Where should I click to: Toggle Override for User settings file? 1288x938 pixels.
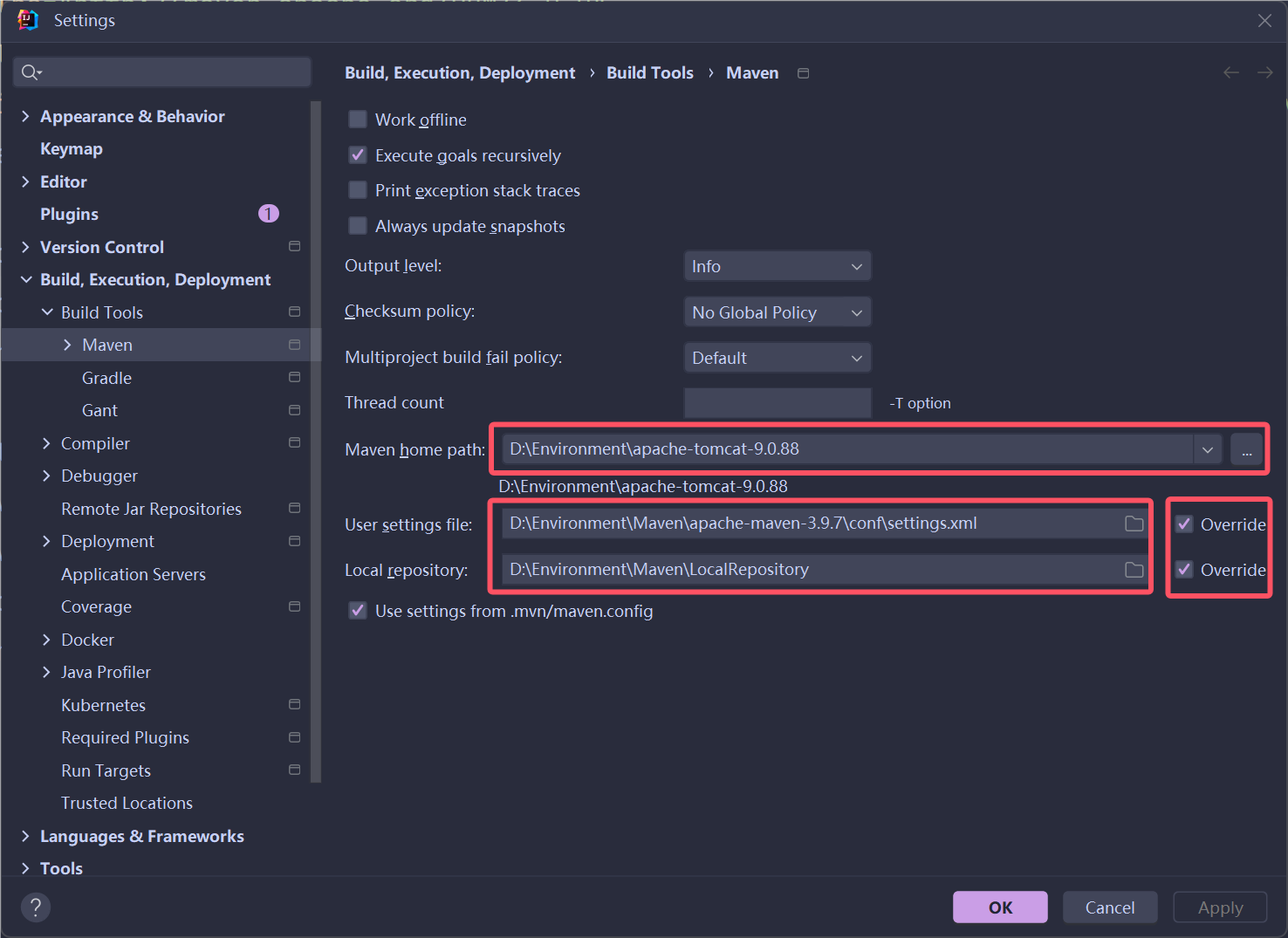pyautogui.click(x=1184, y=524)
